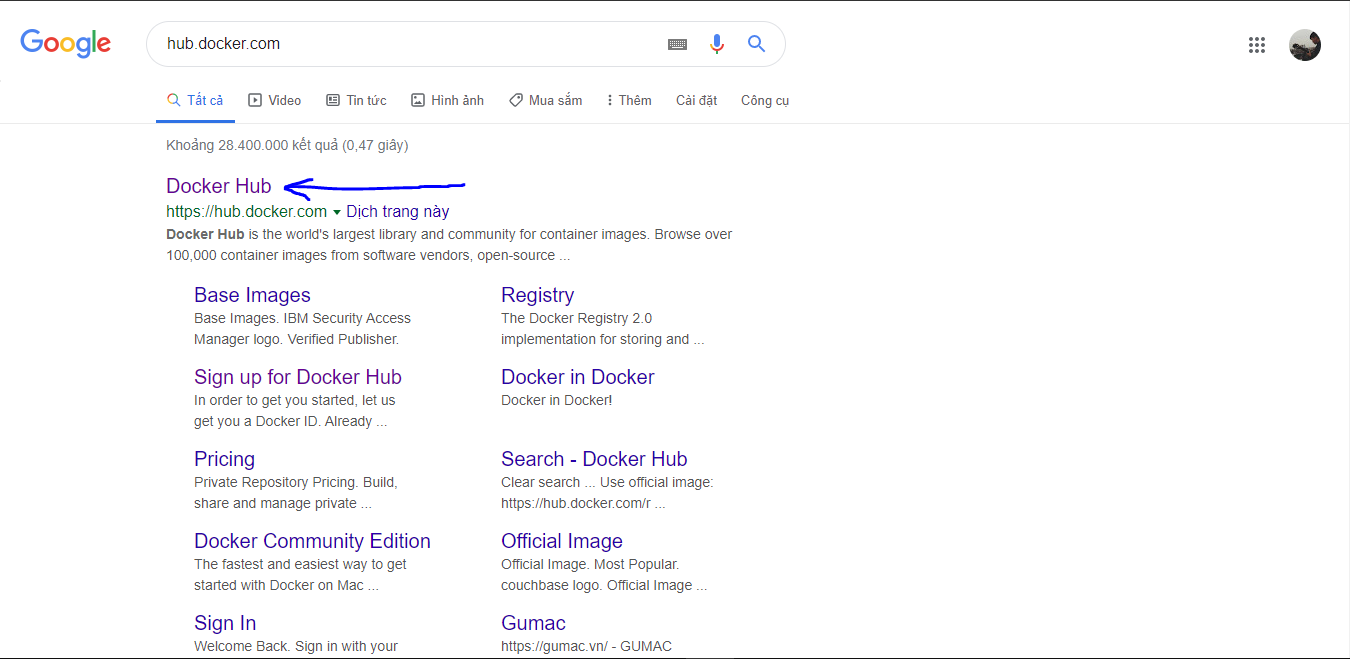Click the Dịch trang này link
The image size is (1350, 659).
pos(398,212)
